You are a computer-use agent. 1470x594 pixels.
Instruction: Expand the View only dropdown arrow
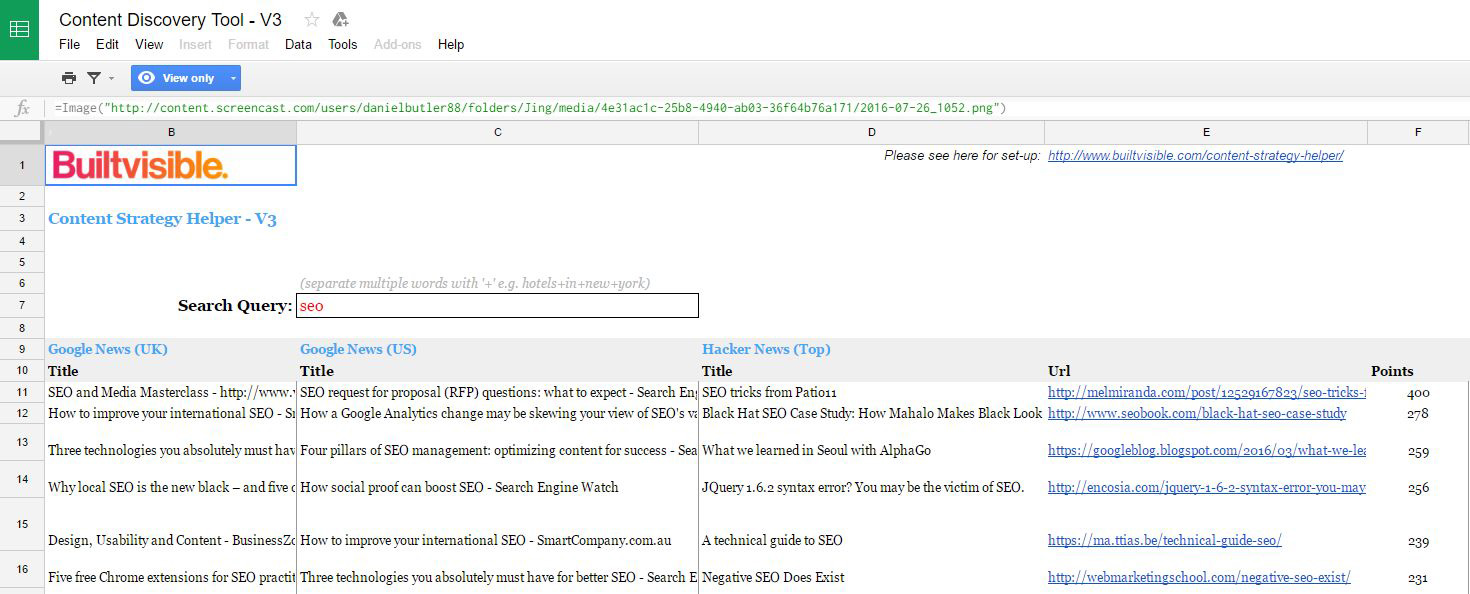tap(233, 78)
